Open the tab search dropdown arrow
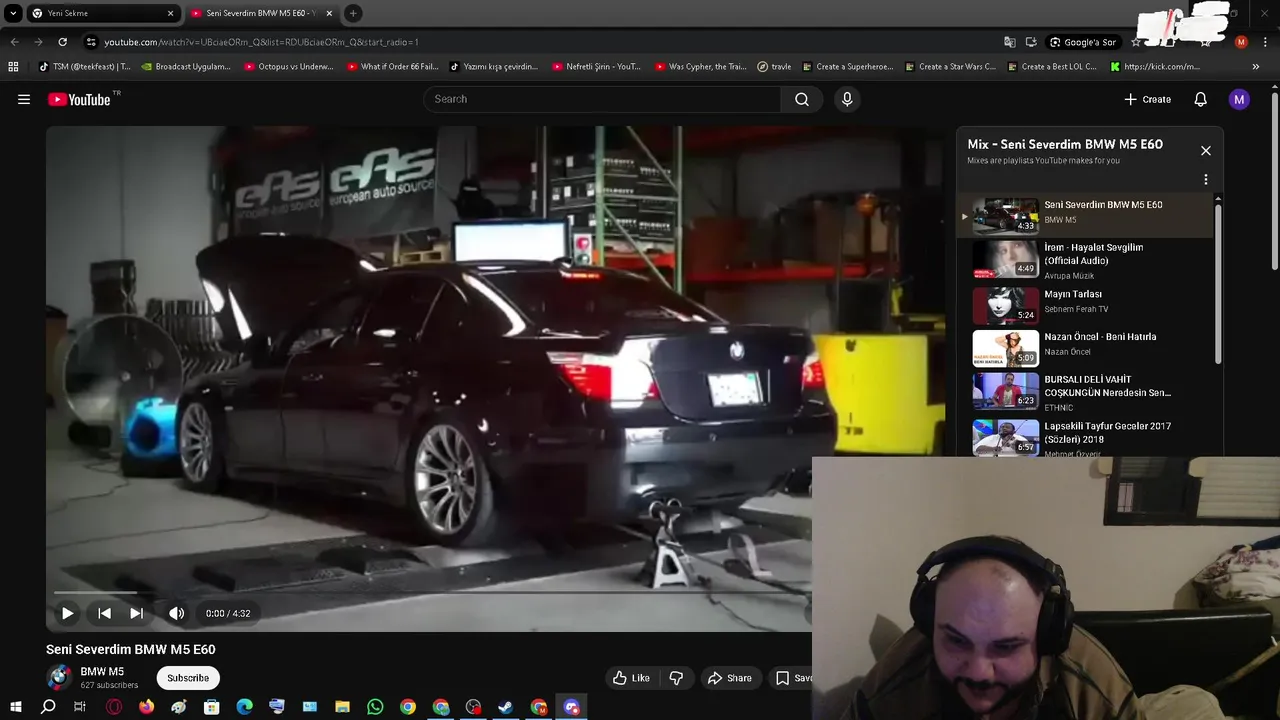 (x=13, y=13)
